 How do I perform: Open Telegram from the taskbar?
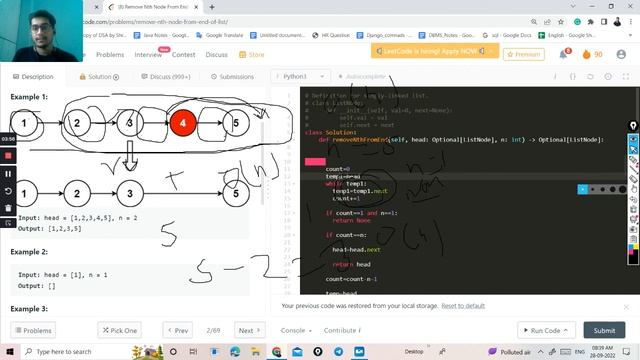point(338,351)
